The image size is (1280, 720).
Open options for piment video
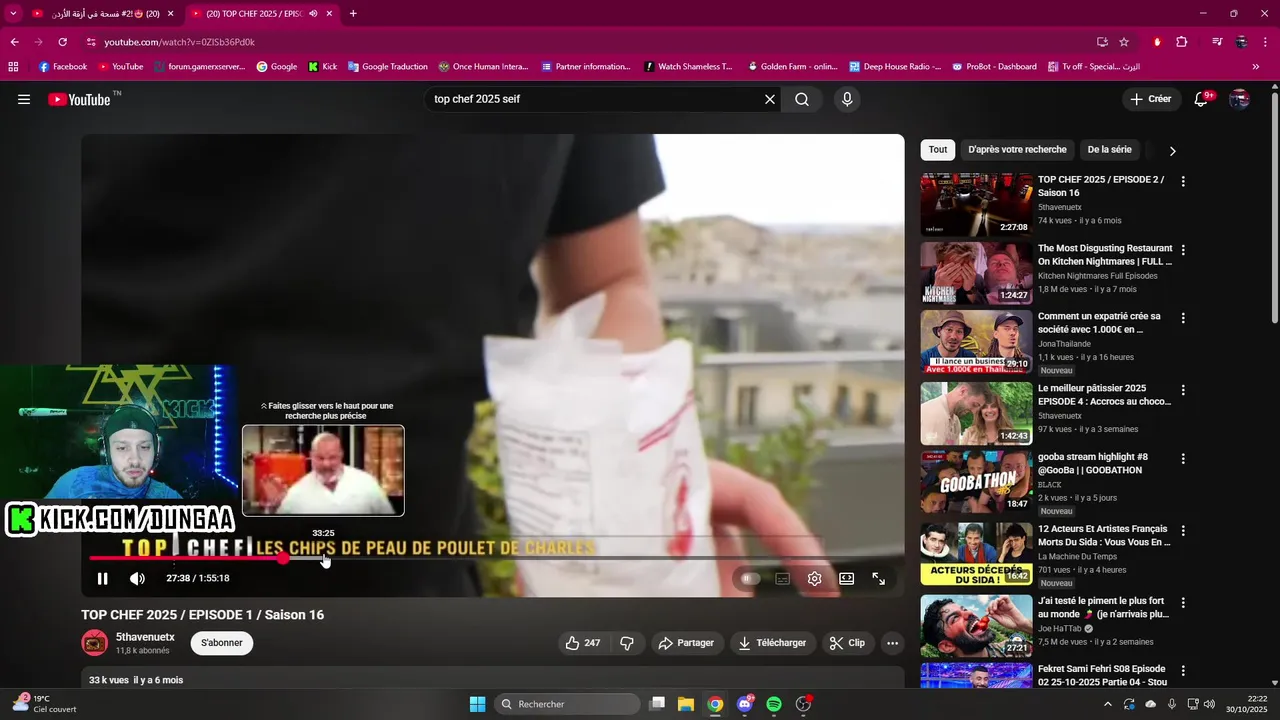[1183, 603]
